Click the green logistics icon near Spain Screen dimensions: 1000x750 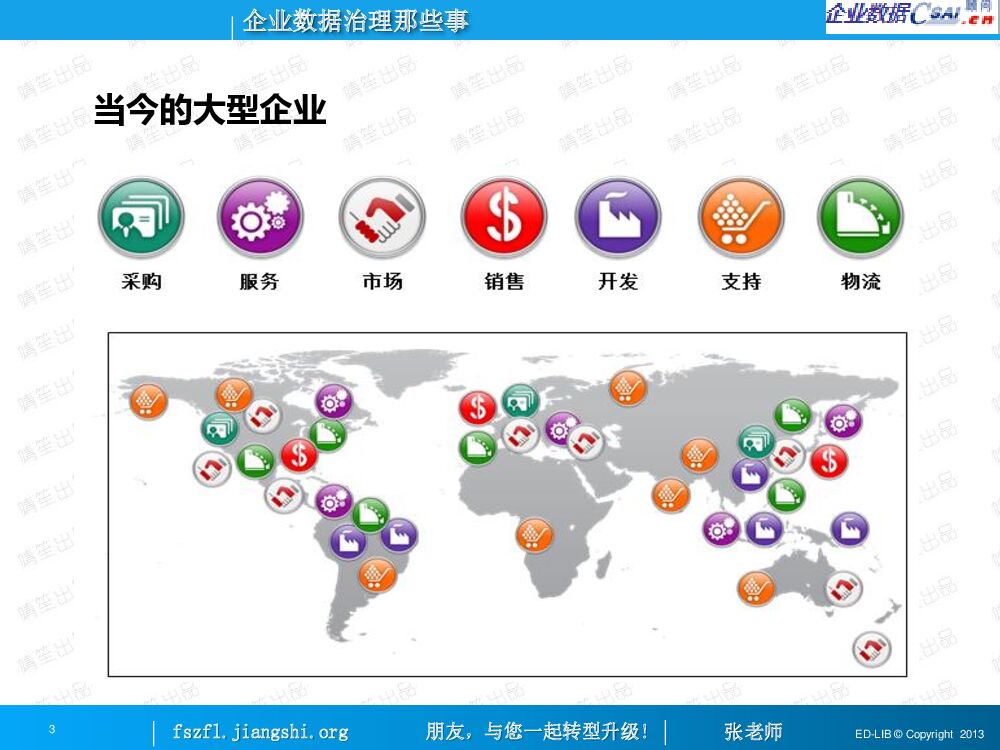click(x=478, y=447)
